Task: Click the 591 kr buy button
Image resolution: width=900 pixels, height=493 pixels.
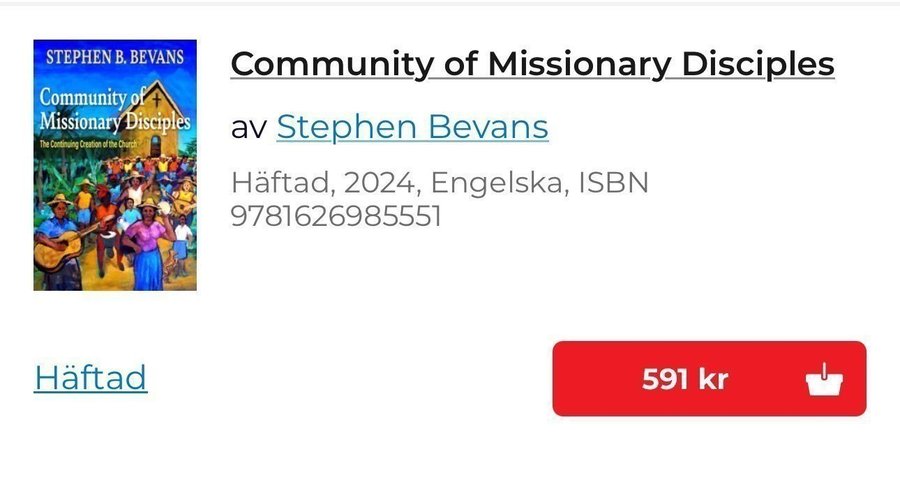Action: (708, 379)
